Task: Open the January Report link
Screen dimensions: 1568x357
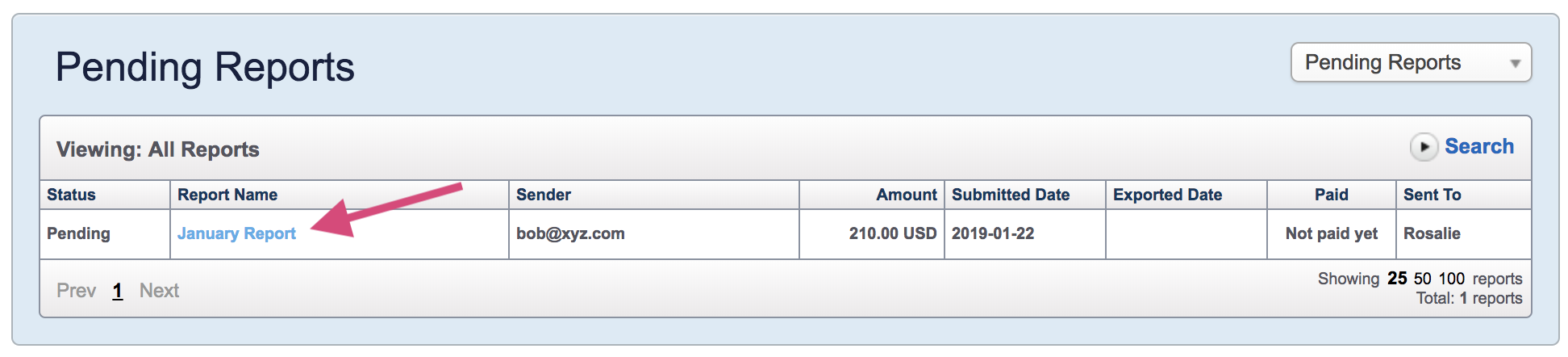Action: click(x=236, y=233)
